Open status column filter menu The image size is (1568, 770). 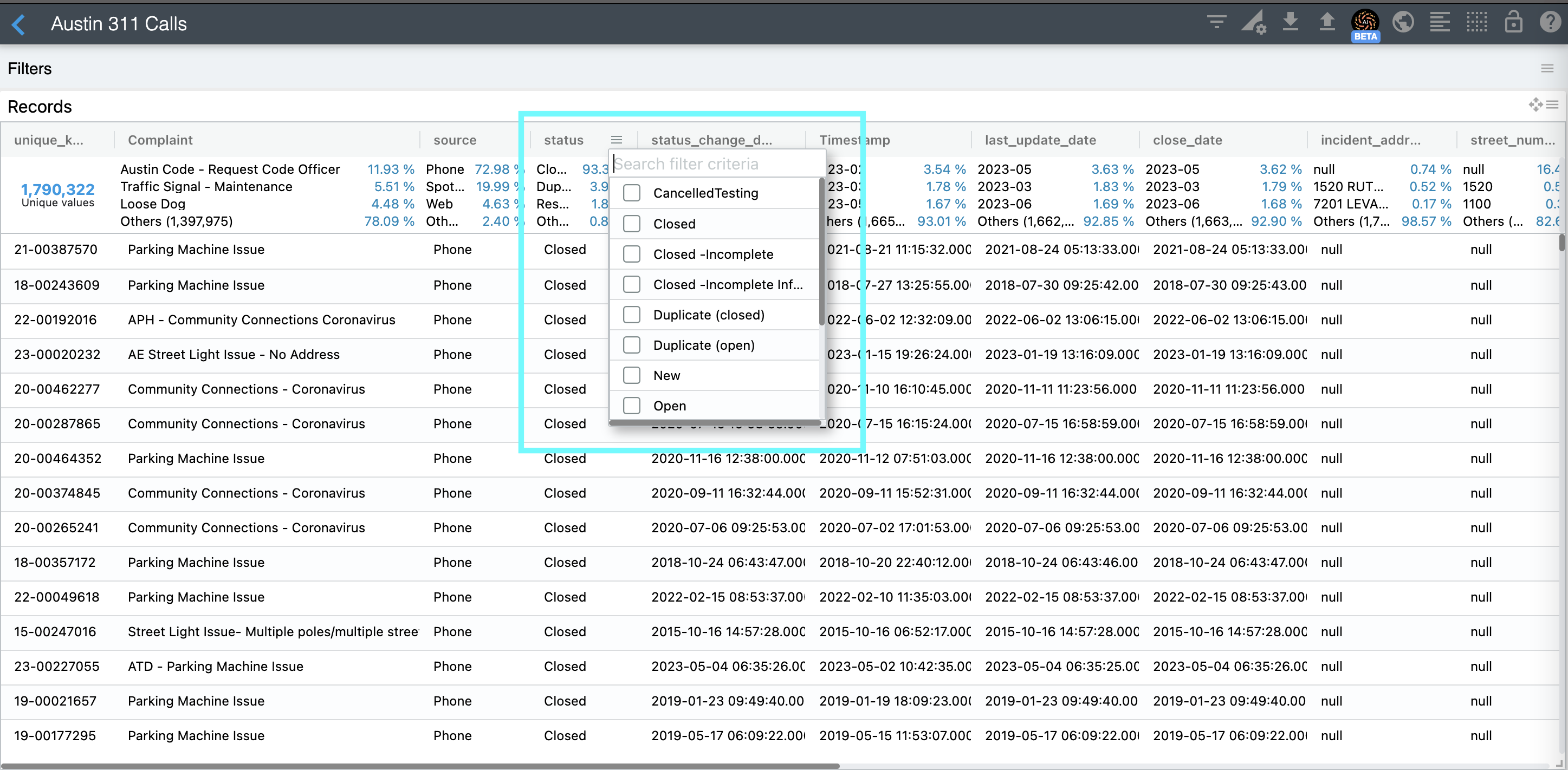(x=616, y=140)
